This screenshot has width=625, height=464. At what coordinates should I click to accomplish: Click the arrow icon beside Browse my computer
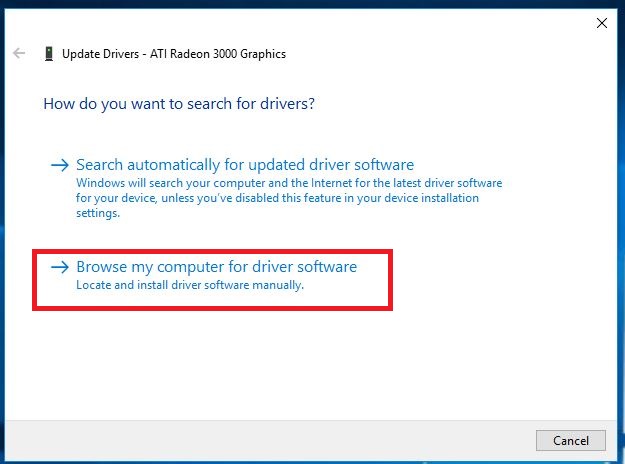pos(60,267)
